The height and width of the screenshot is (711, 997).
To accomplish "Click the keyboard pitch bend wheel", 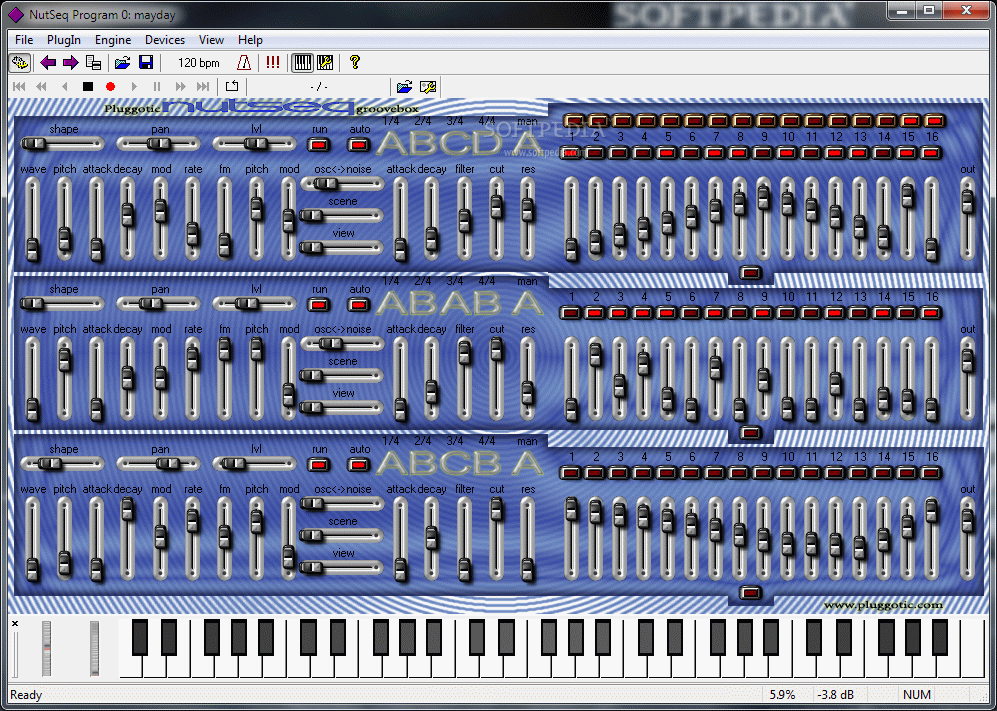I will pyautogui.click(x=46, y=648).
